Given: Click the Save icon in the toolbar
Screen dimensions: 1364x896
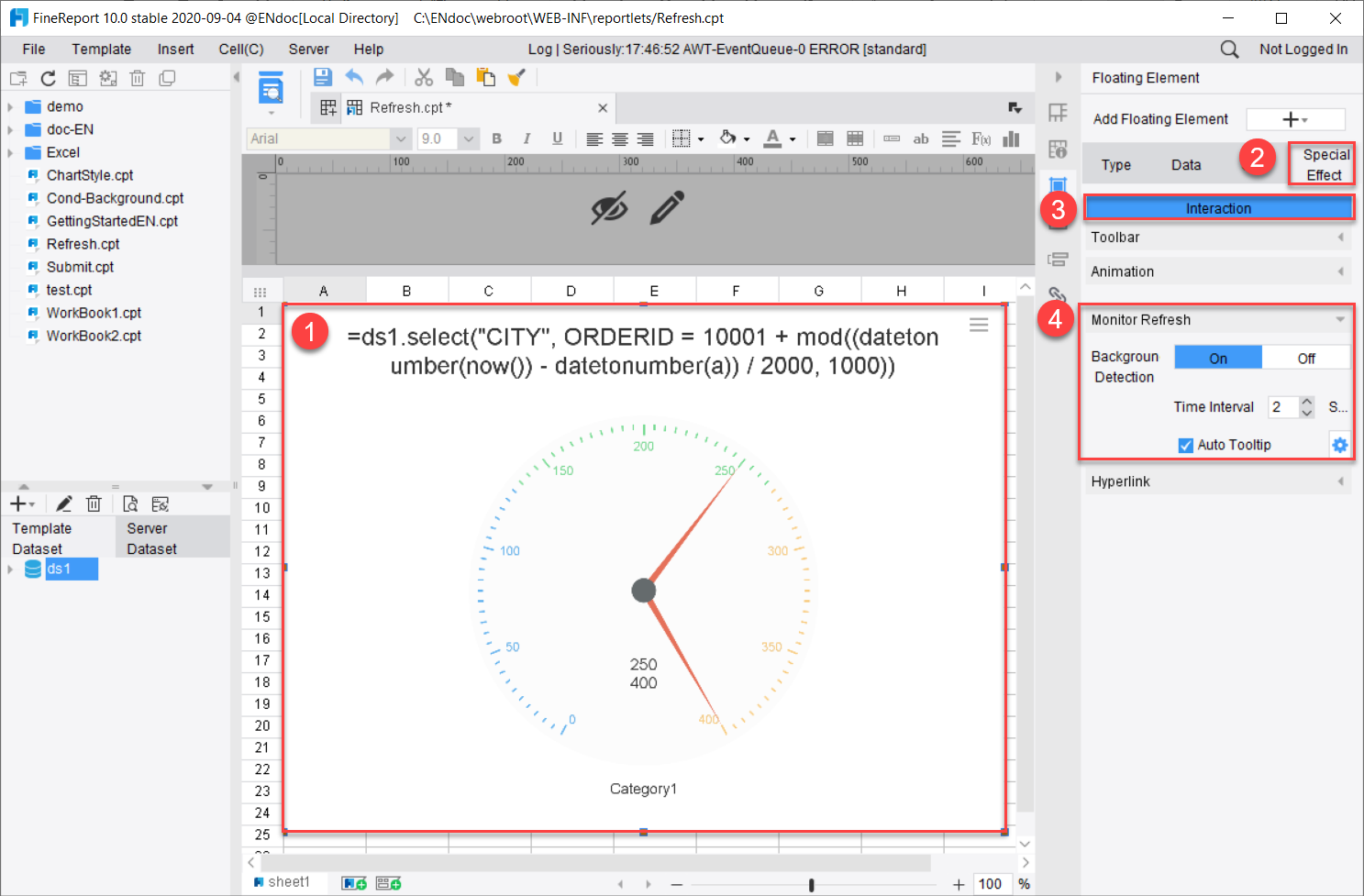Looking at the screenshot, I should 323,78.
